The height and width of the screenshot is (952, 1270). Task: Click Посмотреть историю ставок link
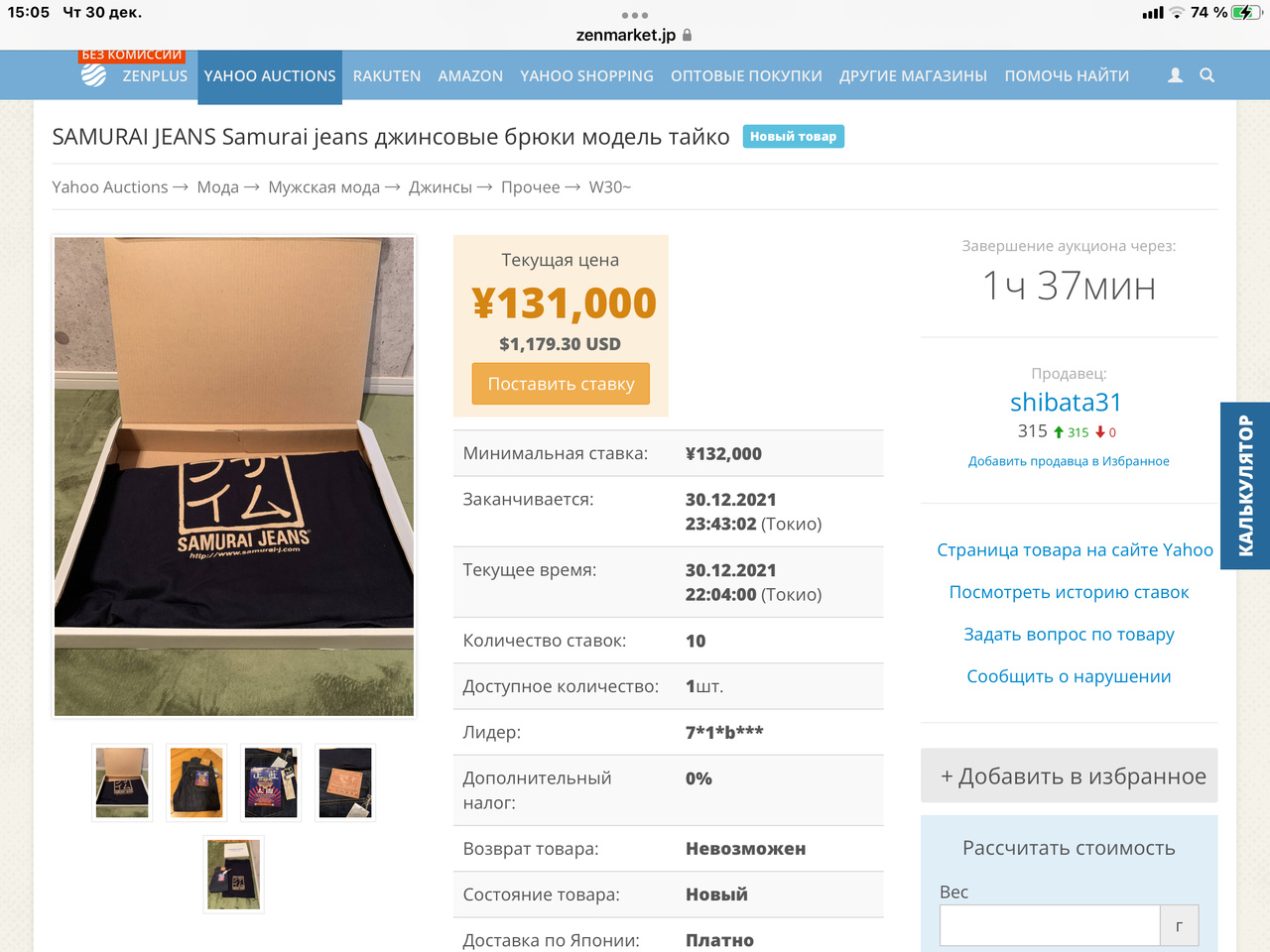click(1069, 592)
